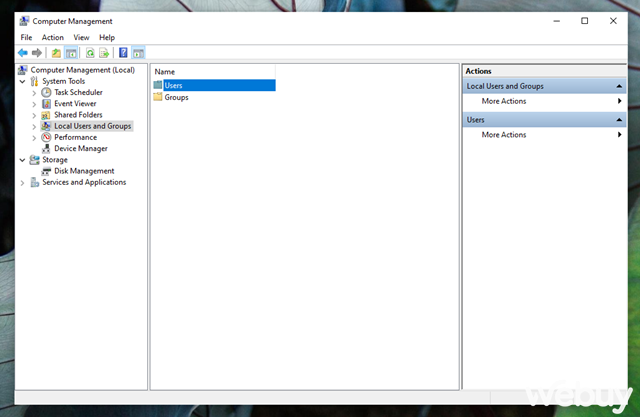This screenshot has height=417, width=640.
Task: Open Help via the blue question mark icon
Action: [123, 52]
